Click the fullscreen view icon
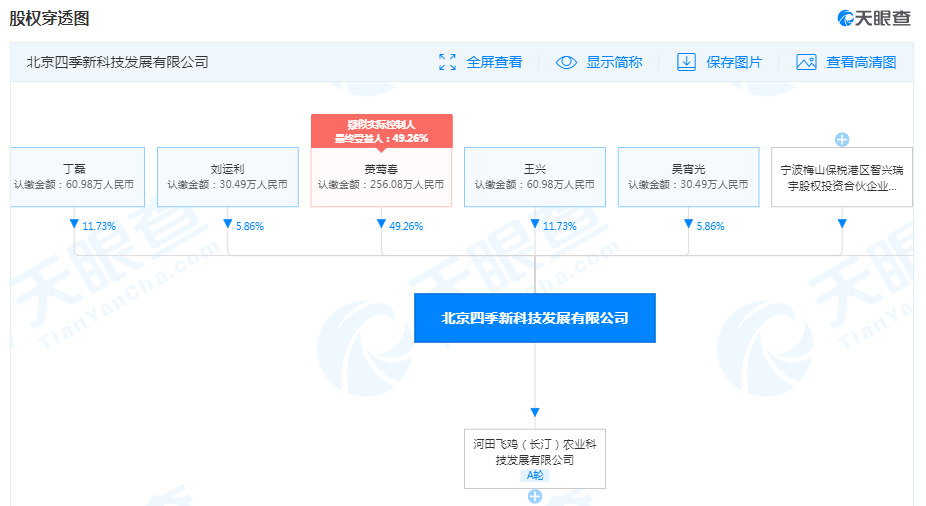This screenshot has height=506, width=926. 448,62
